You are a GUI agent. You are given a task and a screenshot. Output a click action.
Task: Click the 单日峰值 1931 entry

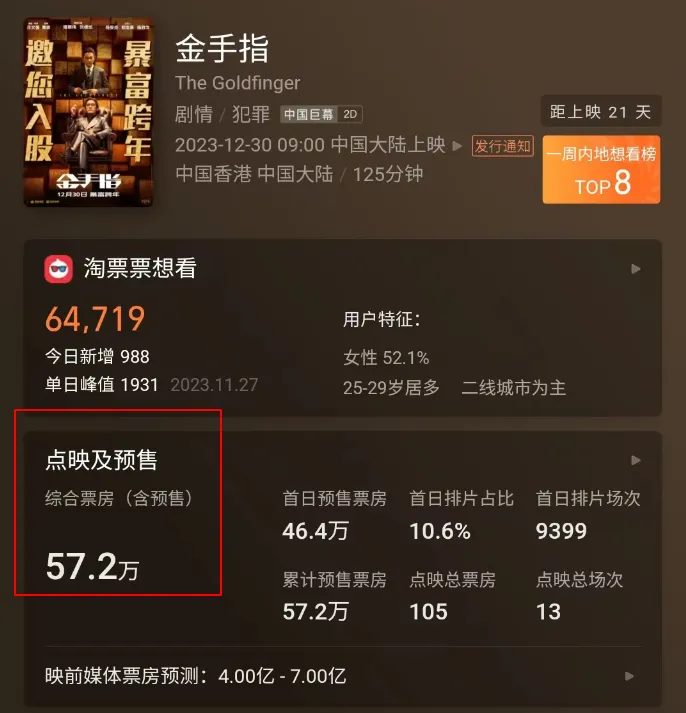point(101,385)
